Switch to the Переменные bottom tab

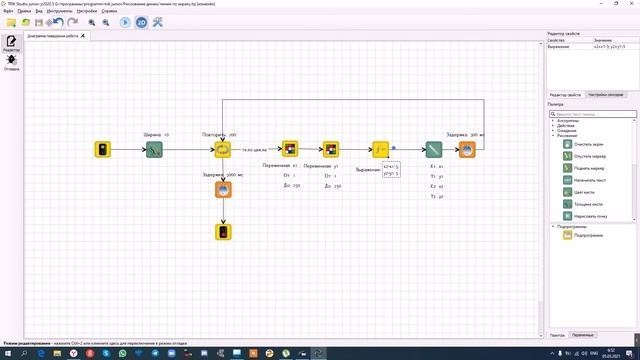click(x=582, y=335)
